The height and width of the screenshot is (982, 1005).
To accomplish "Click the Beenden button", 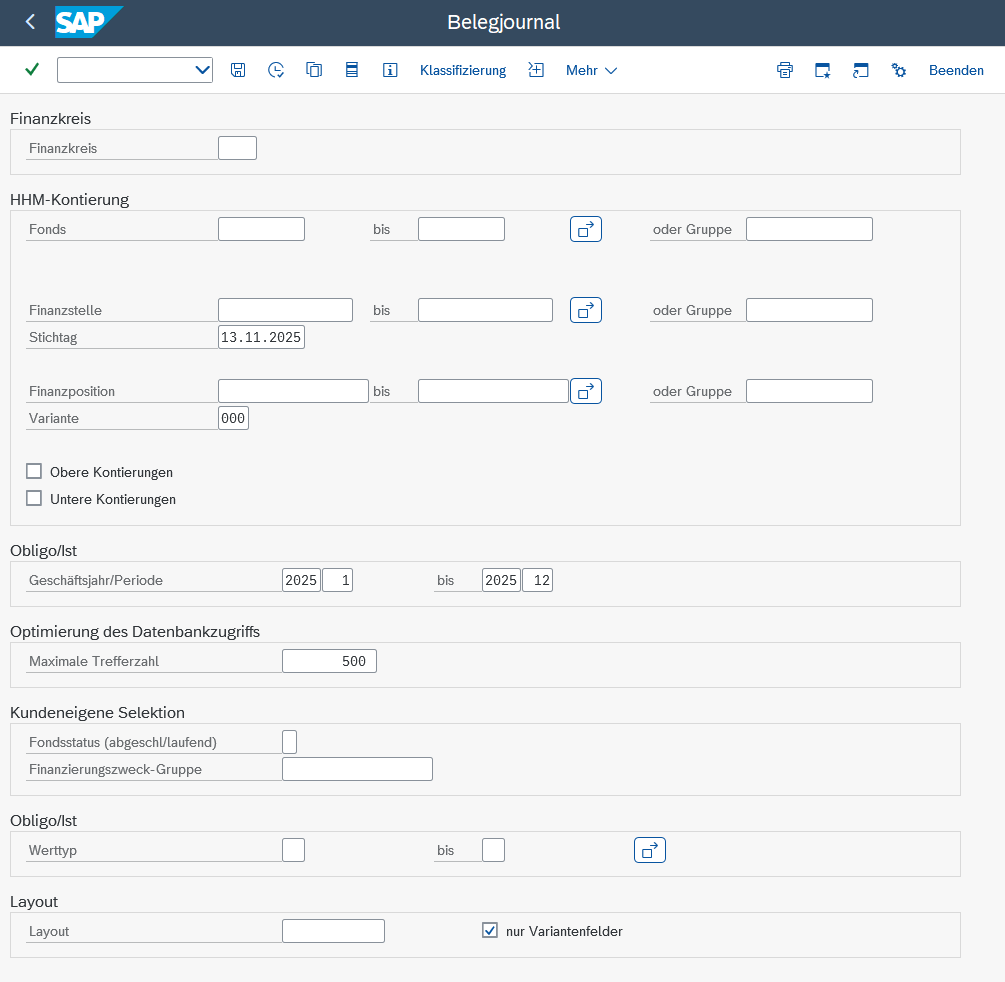I will [x=956, y=70].
